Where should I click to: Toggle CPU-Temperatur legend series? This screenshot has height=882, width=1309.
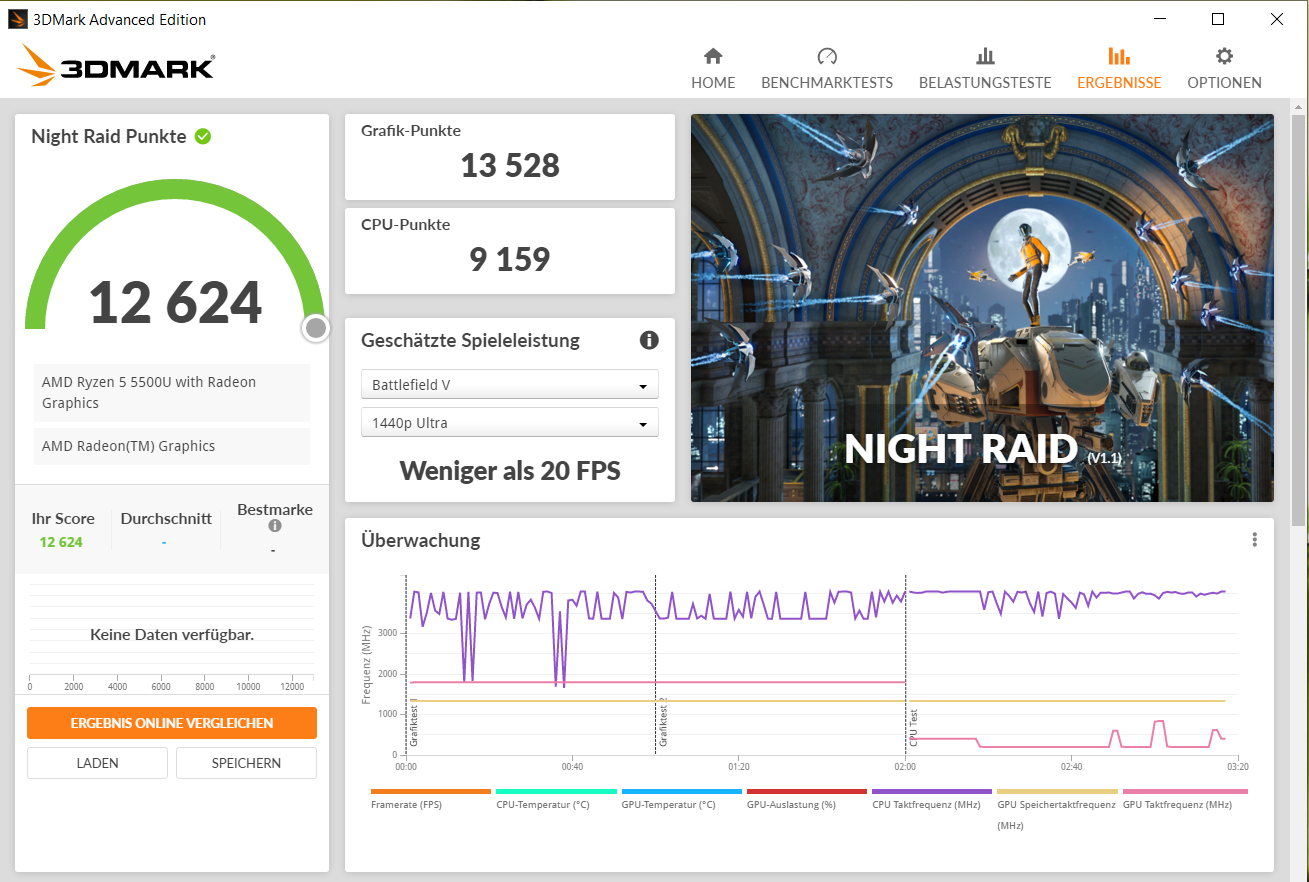click(x=556, y=798)
